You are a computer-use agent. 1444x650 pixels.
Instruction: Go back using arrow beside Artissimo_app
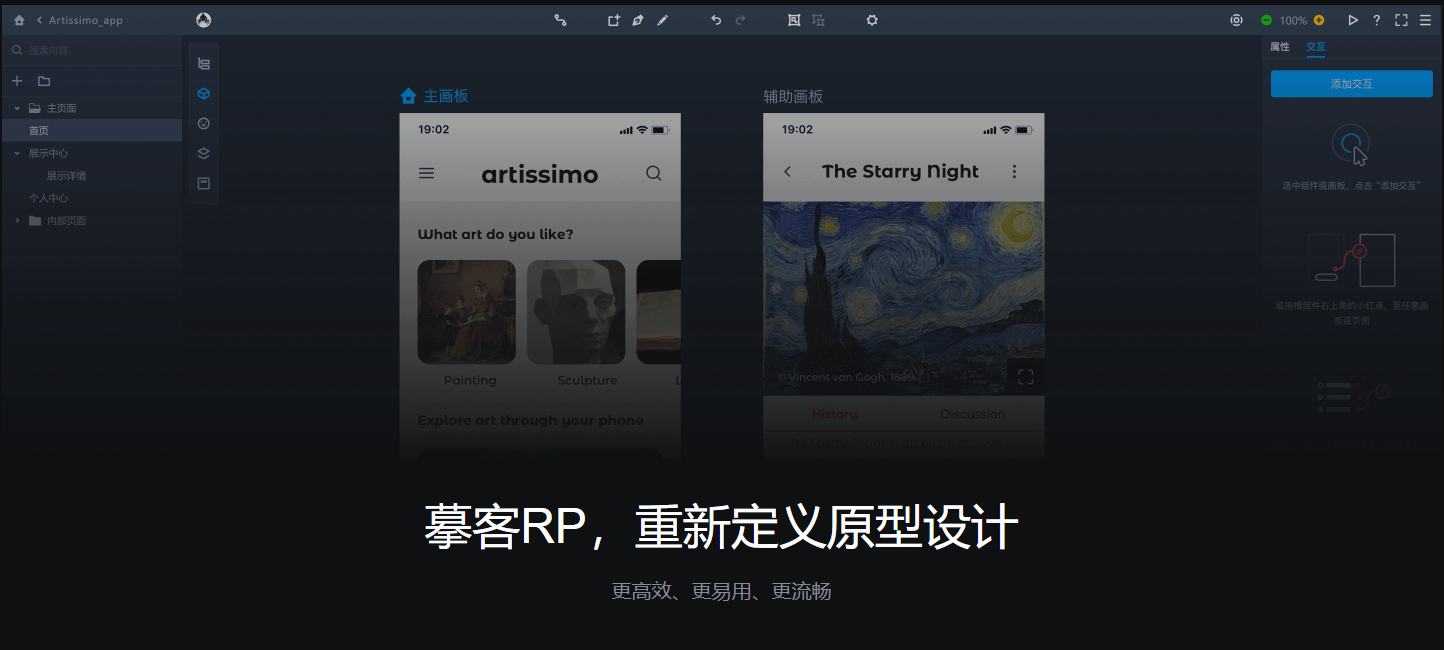pyautogui.click(x=39, y=20)
